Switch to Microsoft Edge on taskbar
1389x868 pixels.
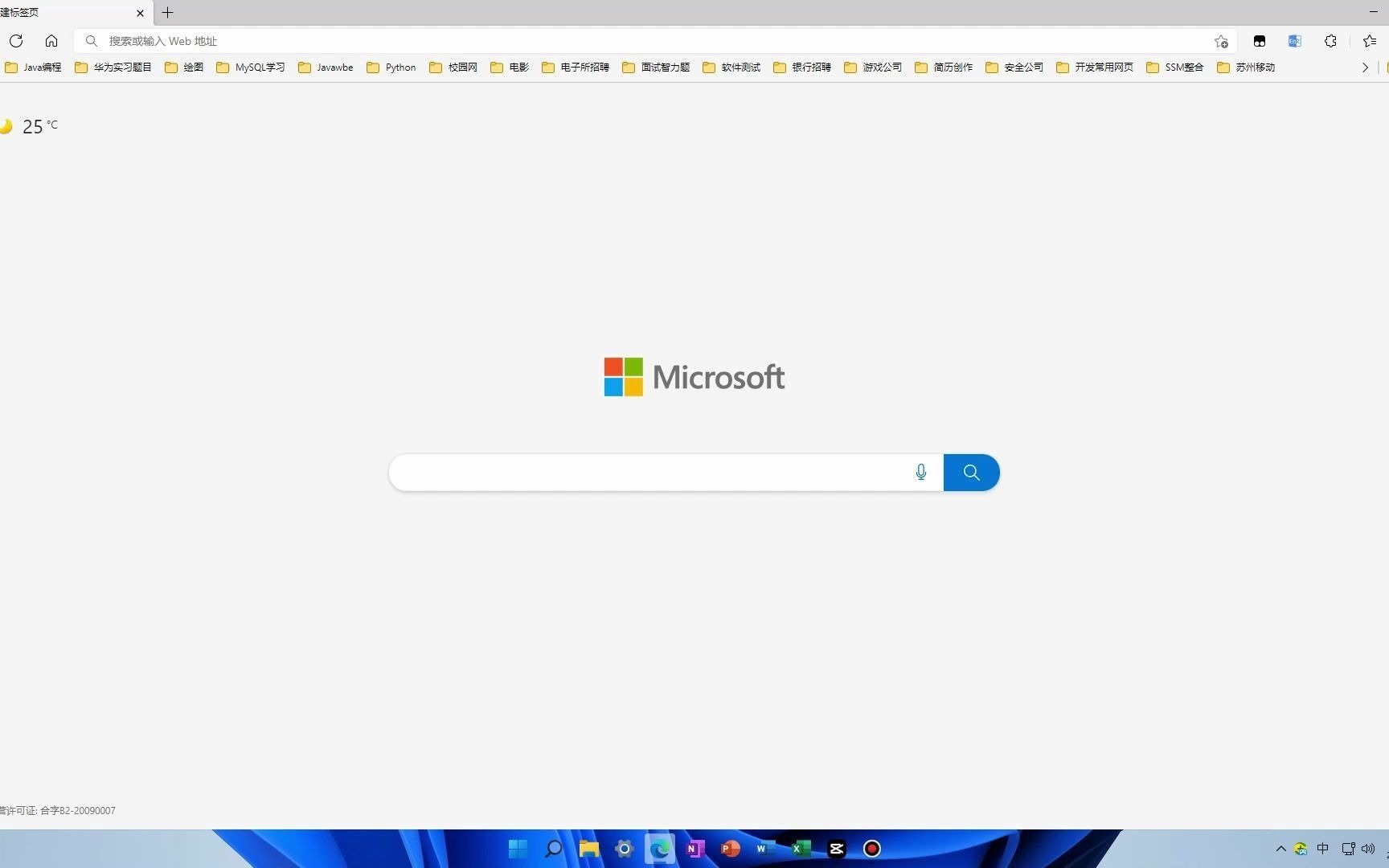point(660,849)
